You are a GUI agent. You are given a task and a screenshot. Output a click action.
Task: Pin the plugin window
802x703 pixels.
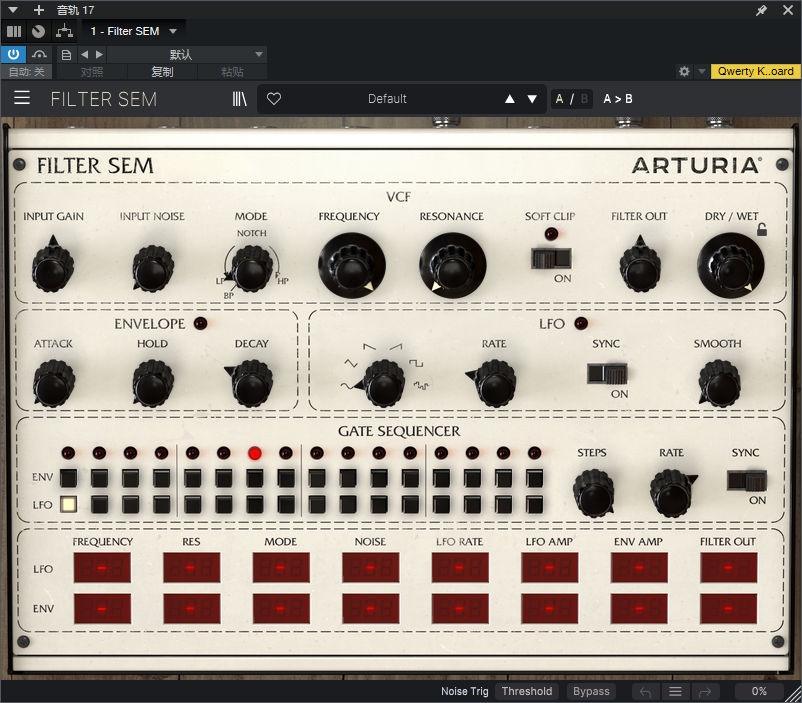click(x=761, y=10)
